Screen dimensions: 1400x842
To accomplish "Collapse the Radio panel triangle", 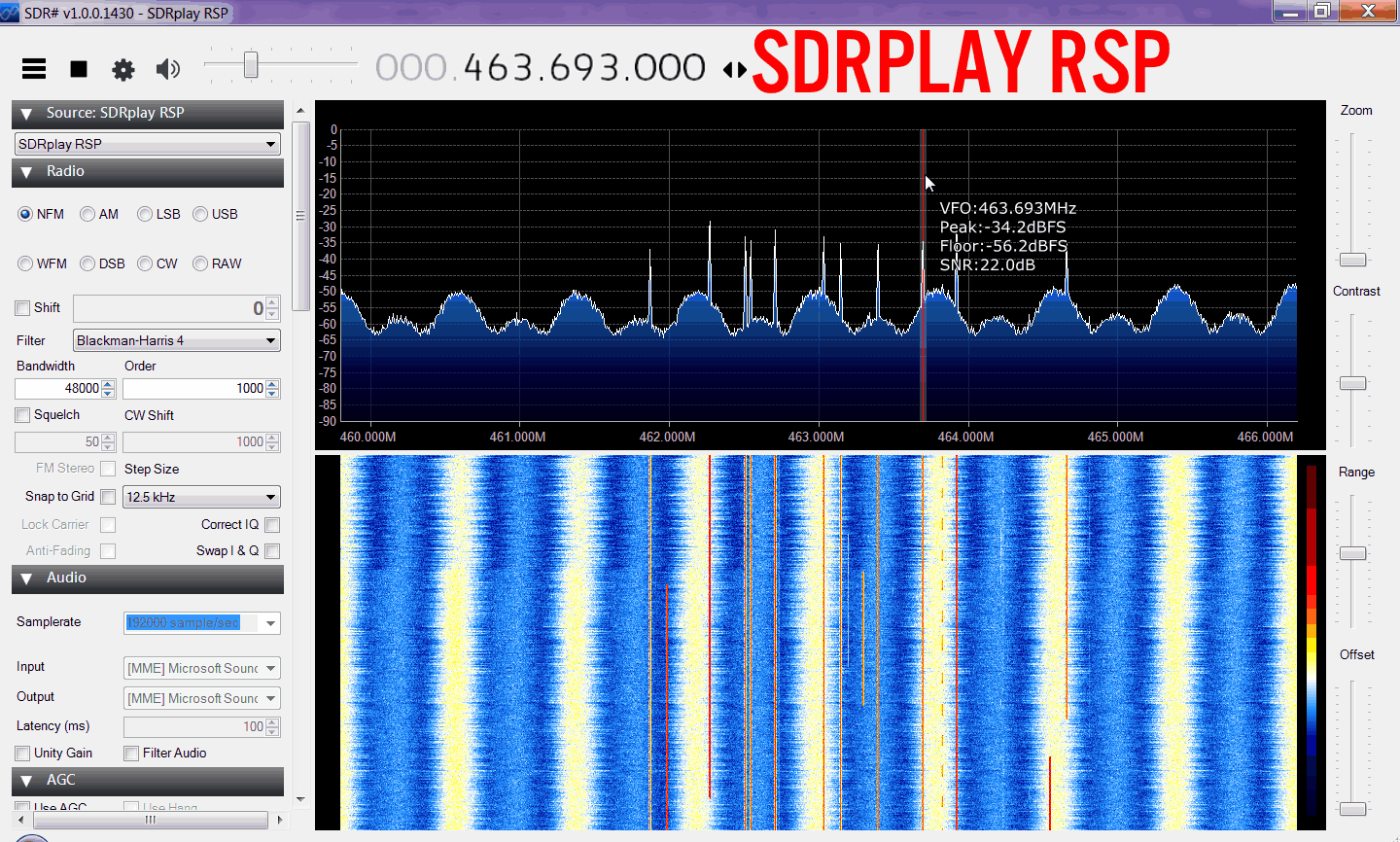I will coord(26,172).
